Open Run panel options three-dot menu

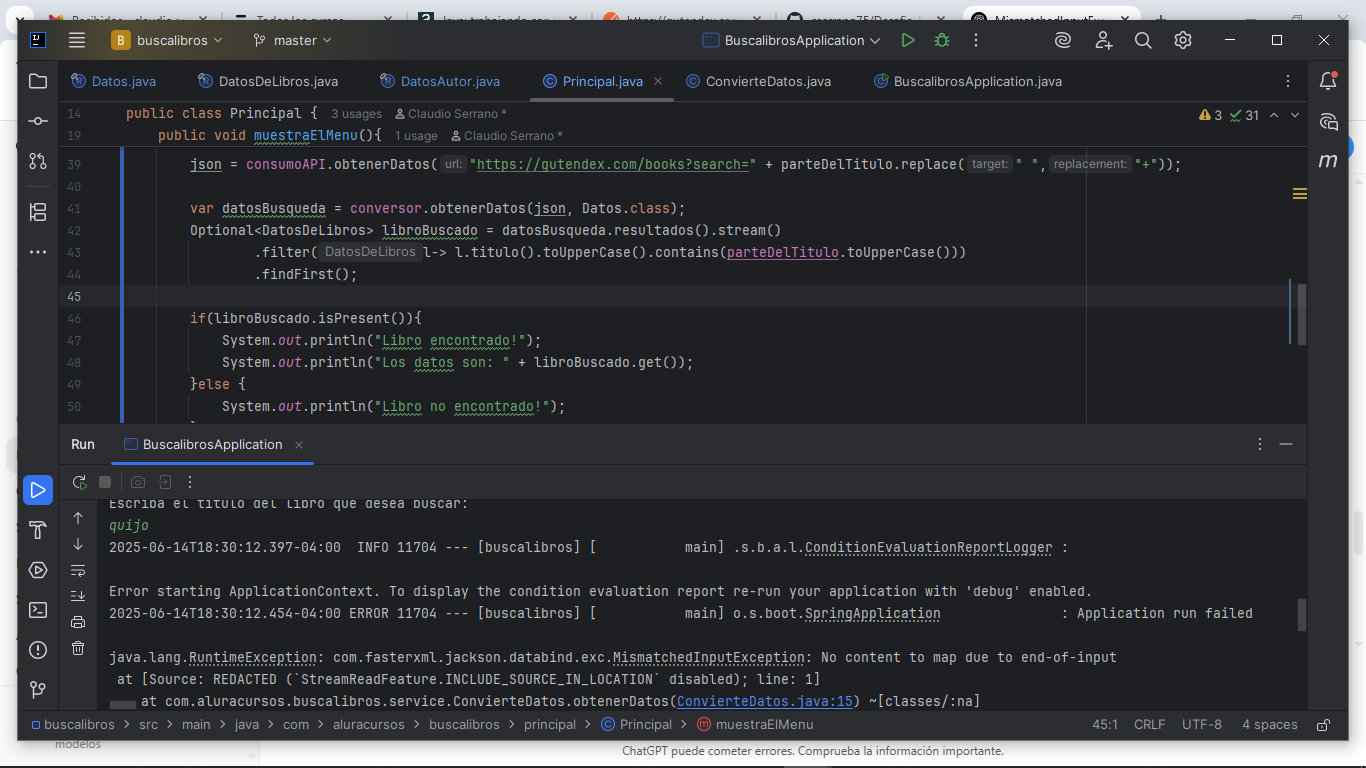tap(1259, 444)
